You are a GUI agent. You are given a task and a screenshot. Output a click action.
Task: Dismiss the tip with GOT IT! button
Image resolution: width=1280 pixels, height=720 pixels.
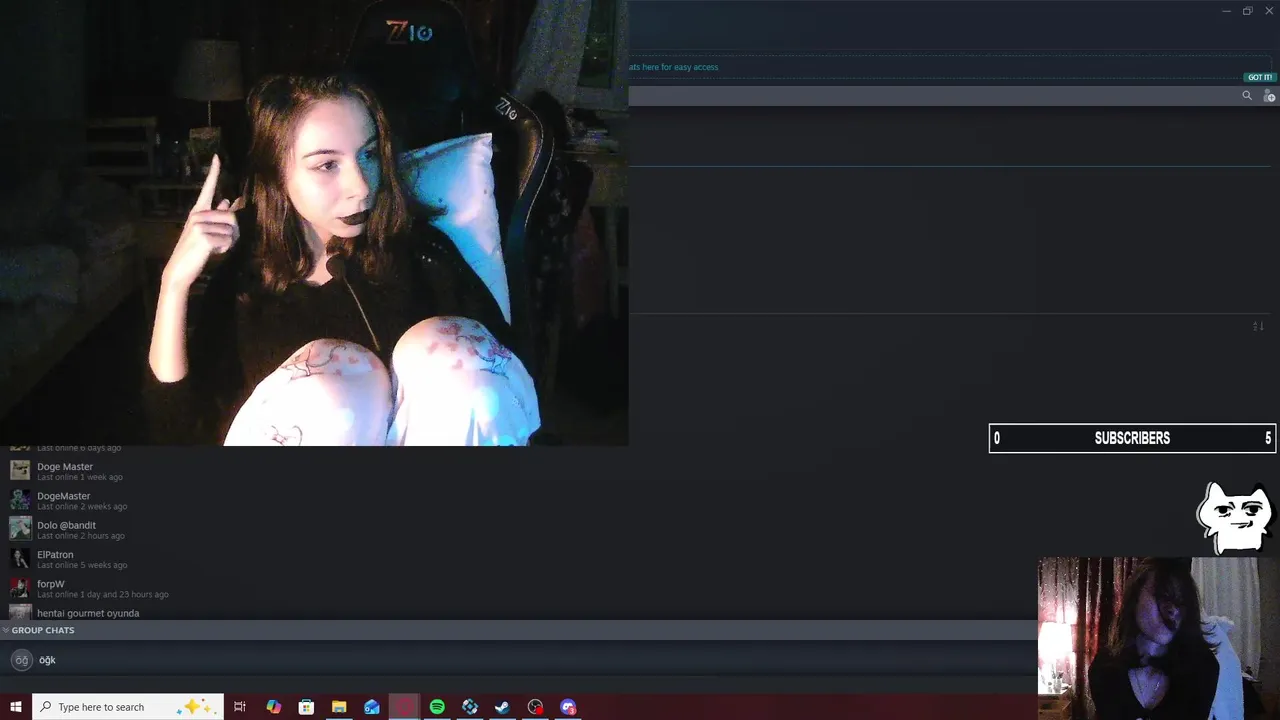[1260, 77]
